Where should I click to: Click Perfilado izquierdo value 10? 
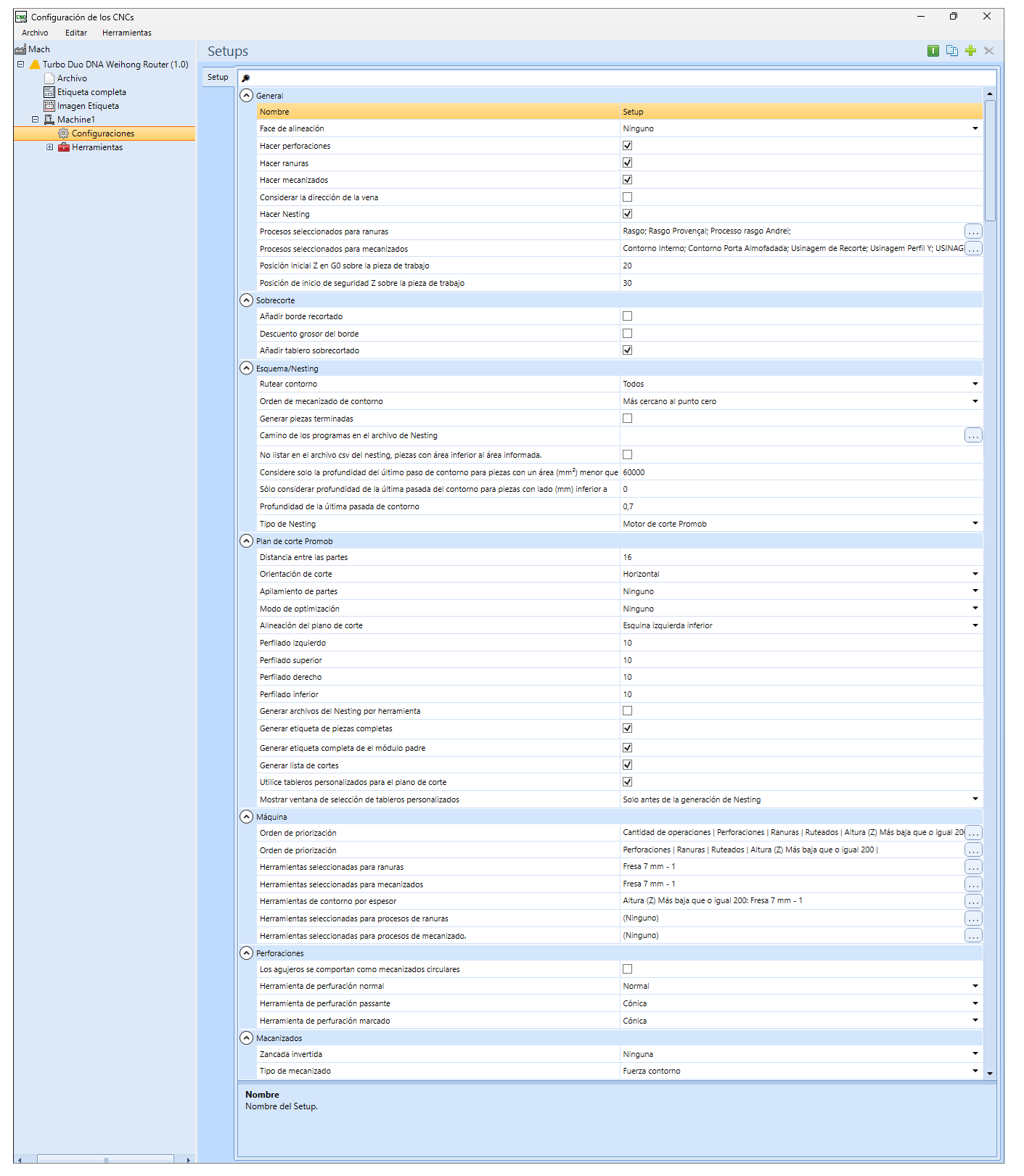click(x=801, y=643)
